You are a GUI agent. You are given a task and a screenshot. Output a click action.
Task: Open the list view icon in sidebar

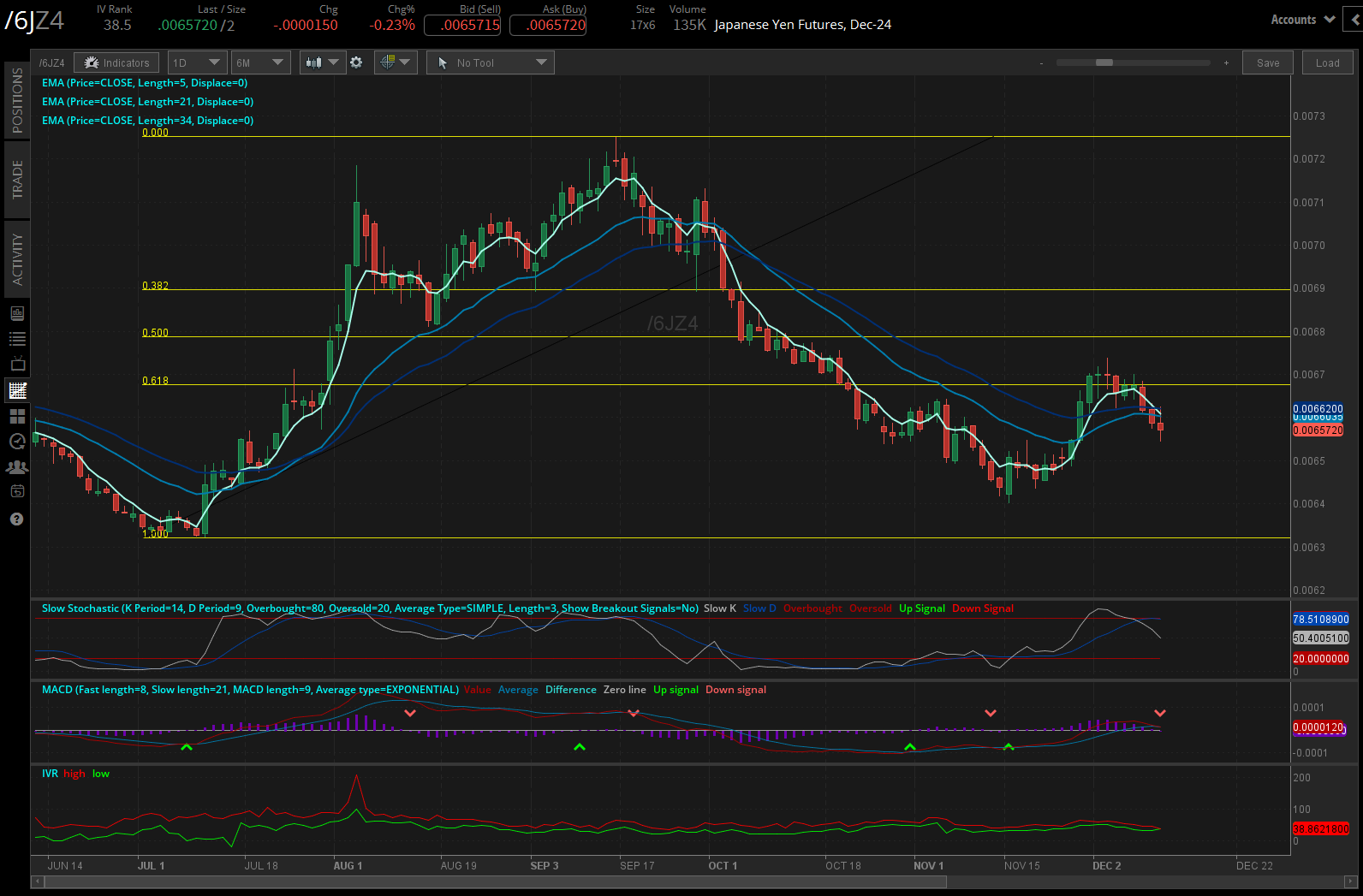pos(17,339)
